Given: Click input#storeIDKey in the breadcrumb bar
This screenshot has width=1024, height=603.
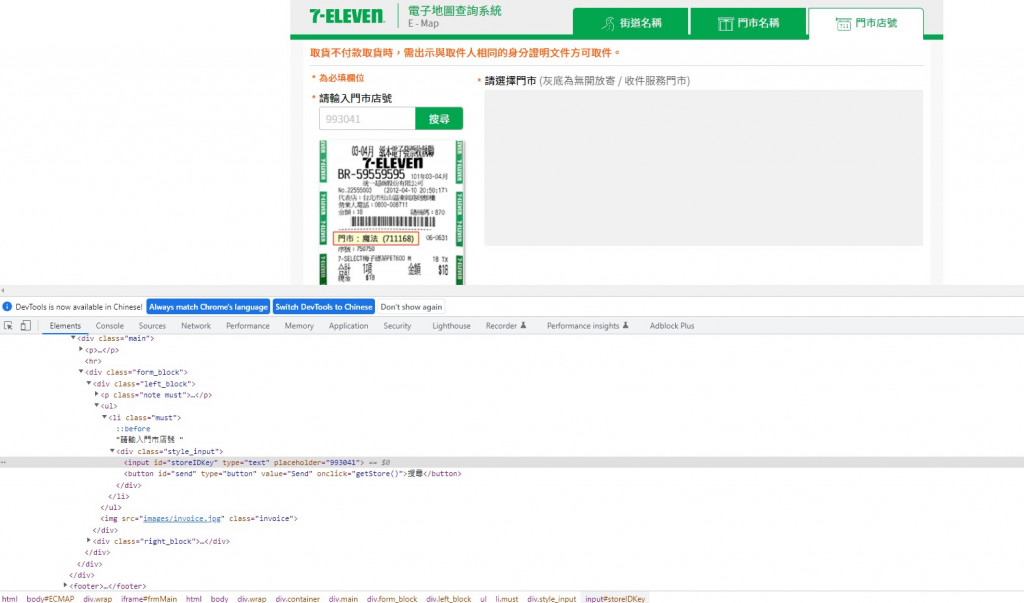Looking at the screenshot, I should pos(615,598).
